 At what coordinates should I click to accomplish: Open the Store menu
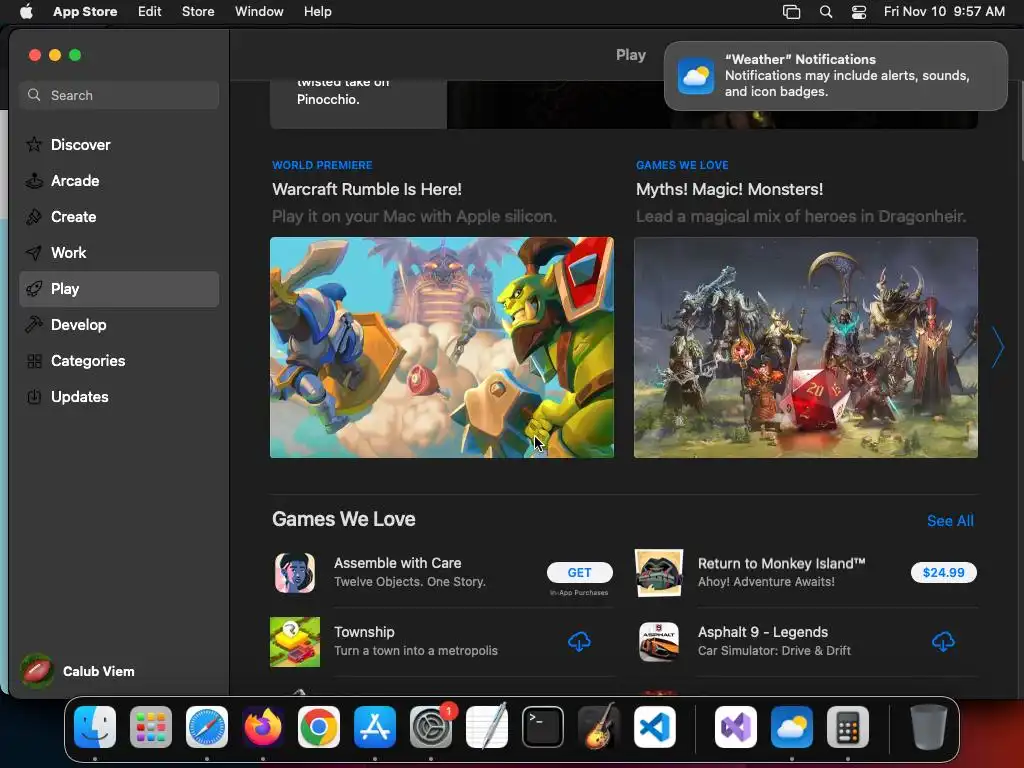pyautogui.click(x=198, y=11)
